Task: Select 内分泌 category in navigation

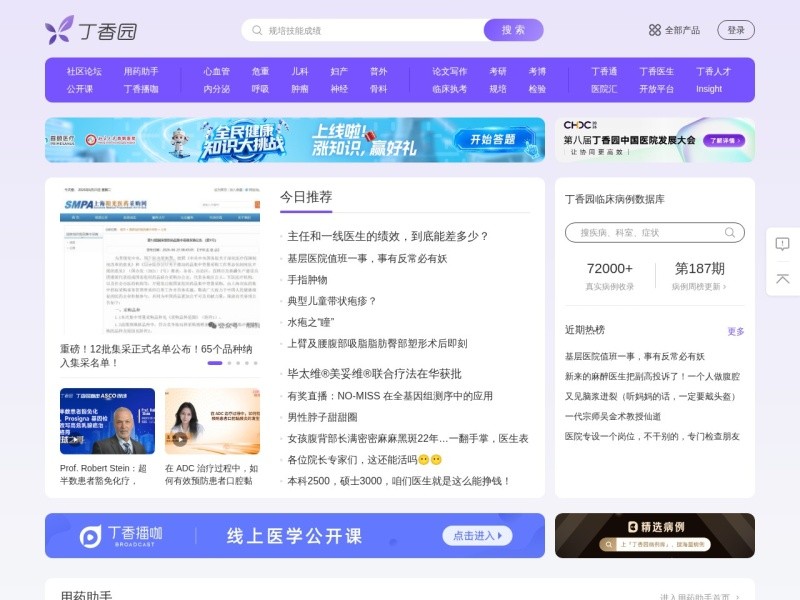Action: (217, 89)
